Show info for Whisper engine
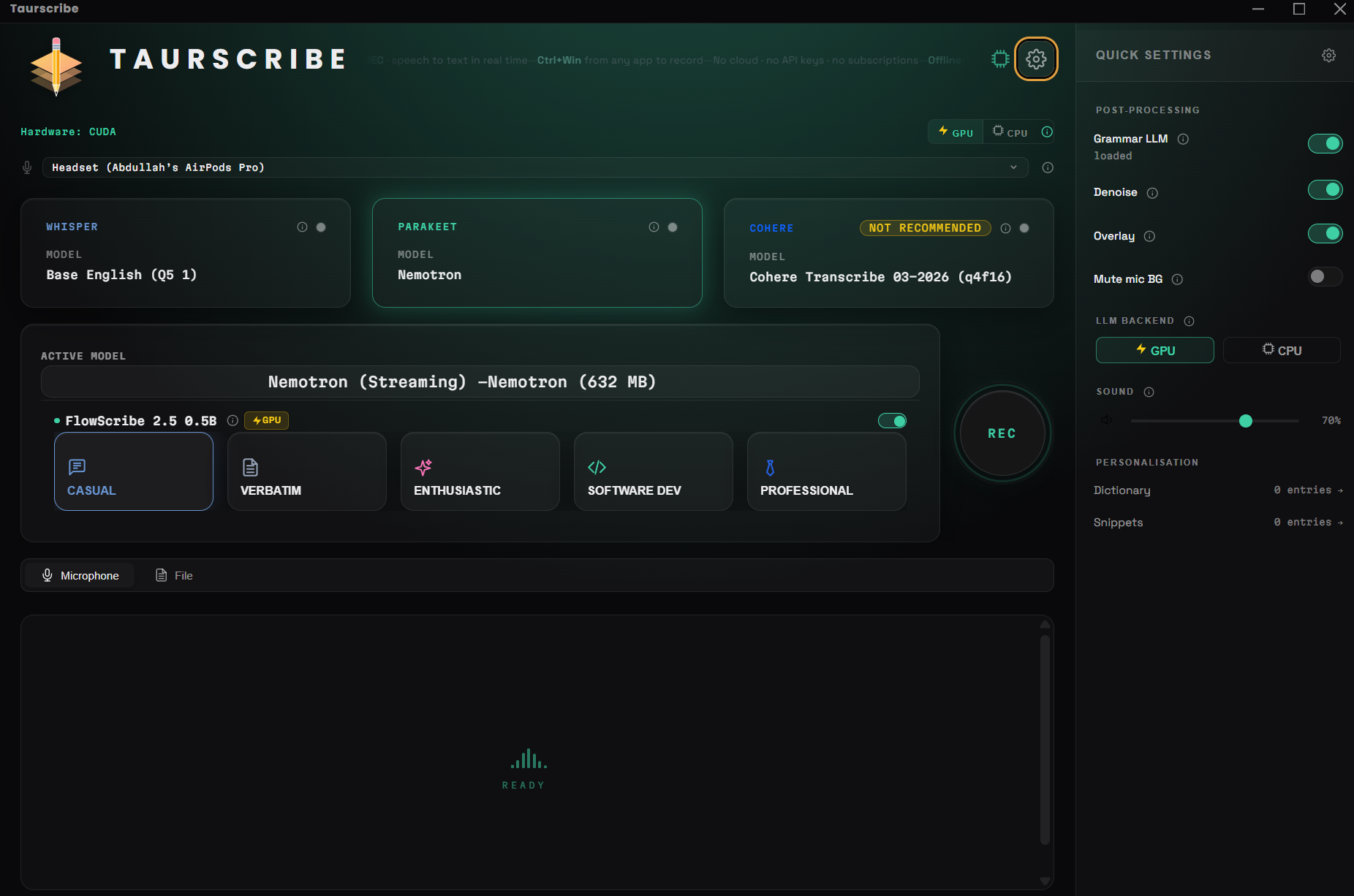Viewport: 1354px width, 896px height. point(302,227)
